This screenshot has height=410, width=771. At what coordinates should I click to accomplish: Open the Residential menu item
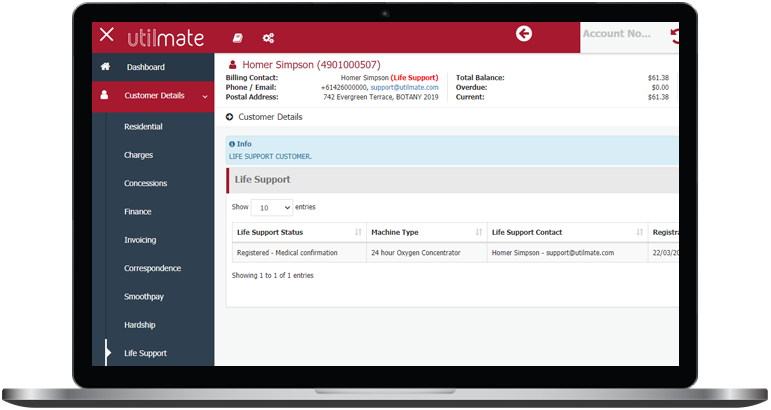pyautogui.click(x=143, y=127)
